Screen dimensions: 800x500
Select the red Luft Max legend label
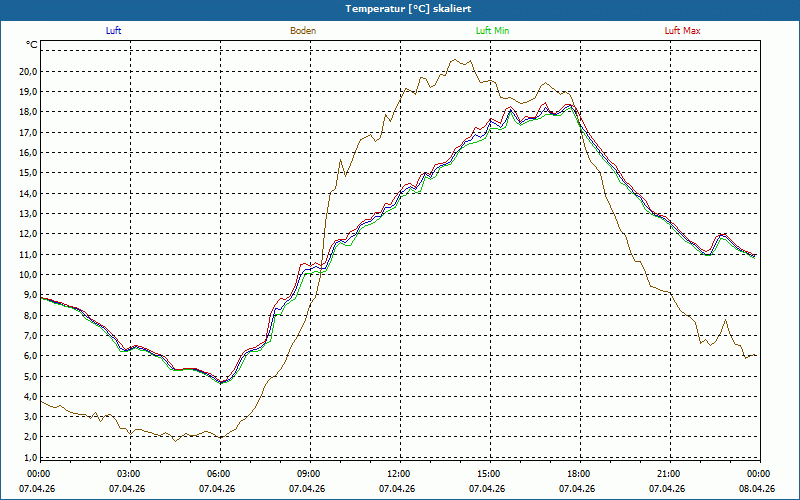point(682,31)
